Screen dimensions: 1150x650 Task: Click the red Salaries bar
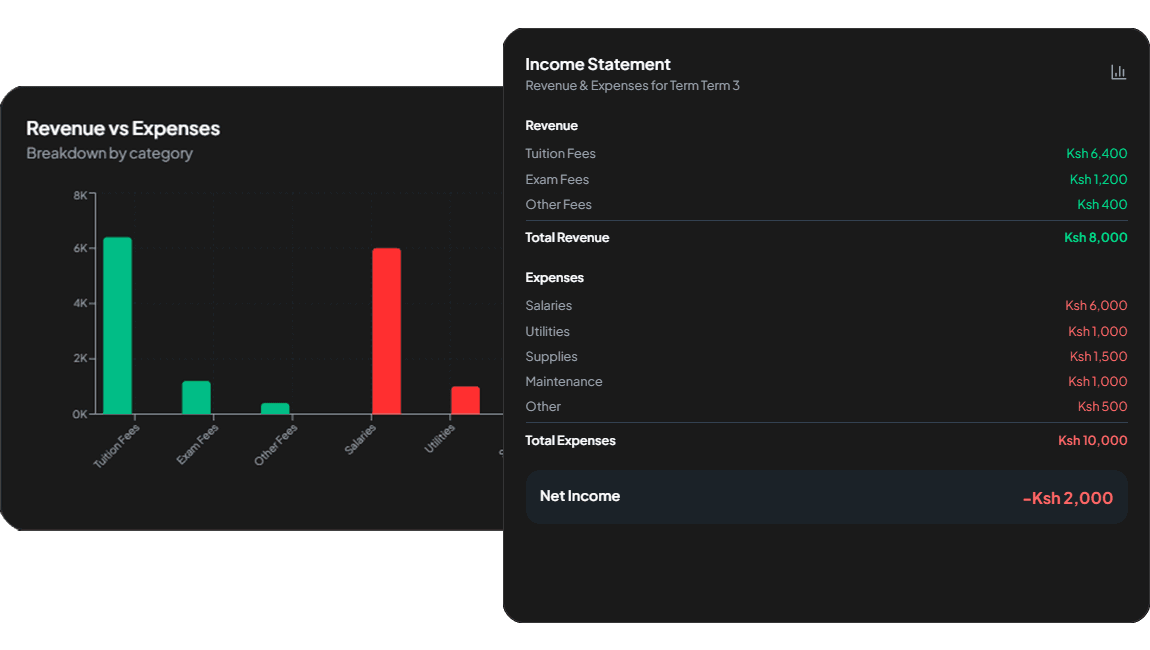point(386,330)
